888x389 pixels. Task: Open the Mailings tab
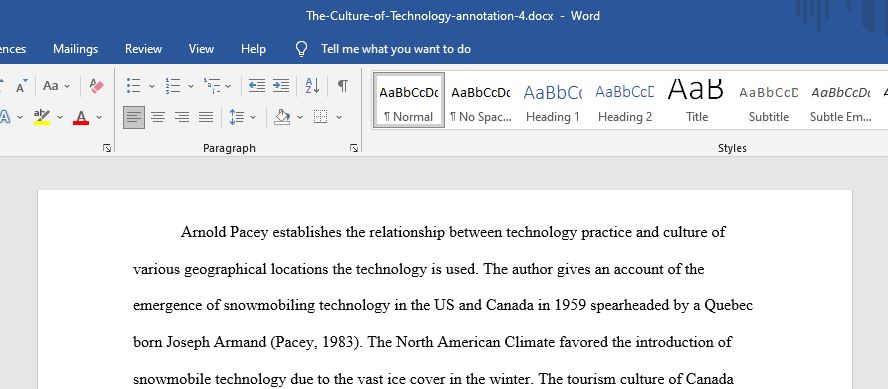pyautogui.click(x=75, y=49)
